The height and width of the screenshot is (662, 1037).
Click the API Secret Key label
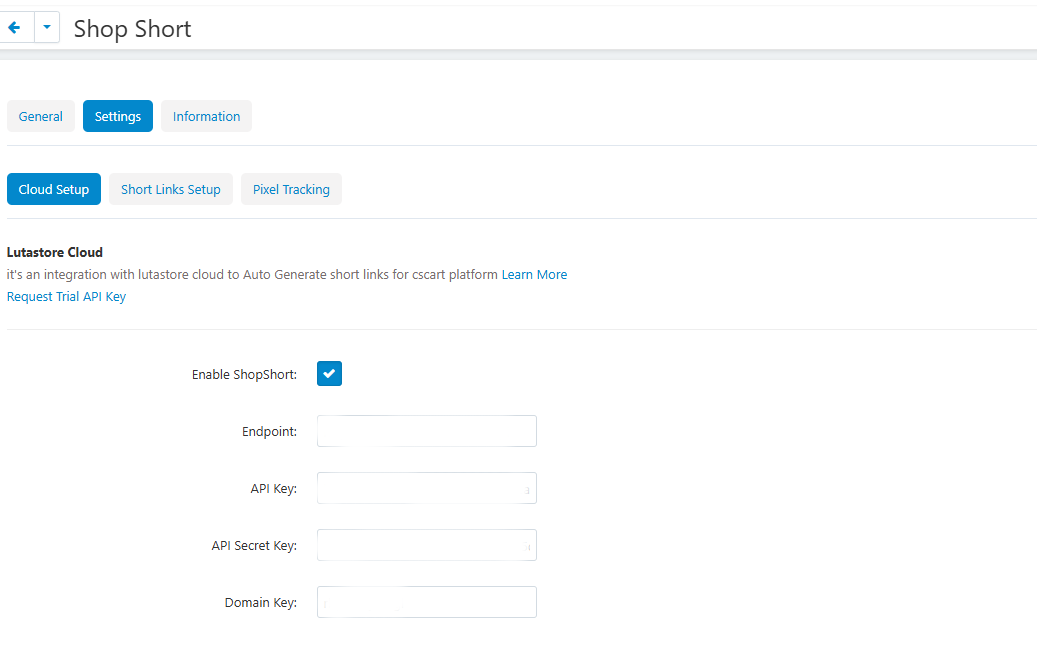[x=254, y=546]
